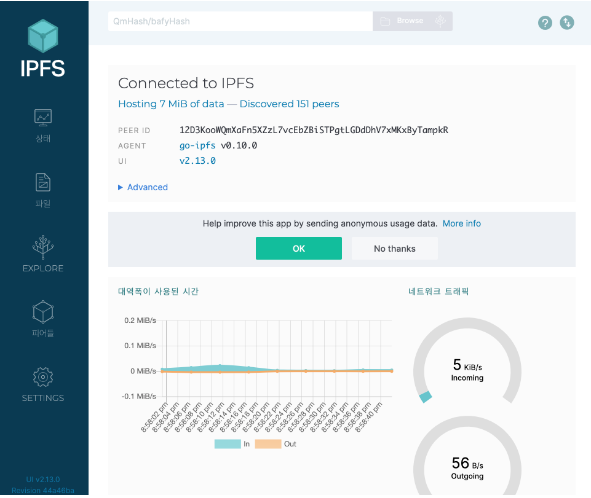Open the More info link
This screenshot has width=591, height=498.
tap(461, 223)
